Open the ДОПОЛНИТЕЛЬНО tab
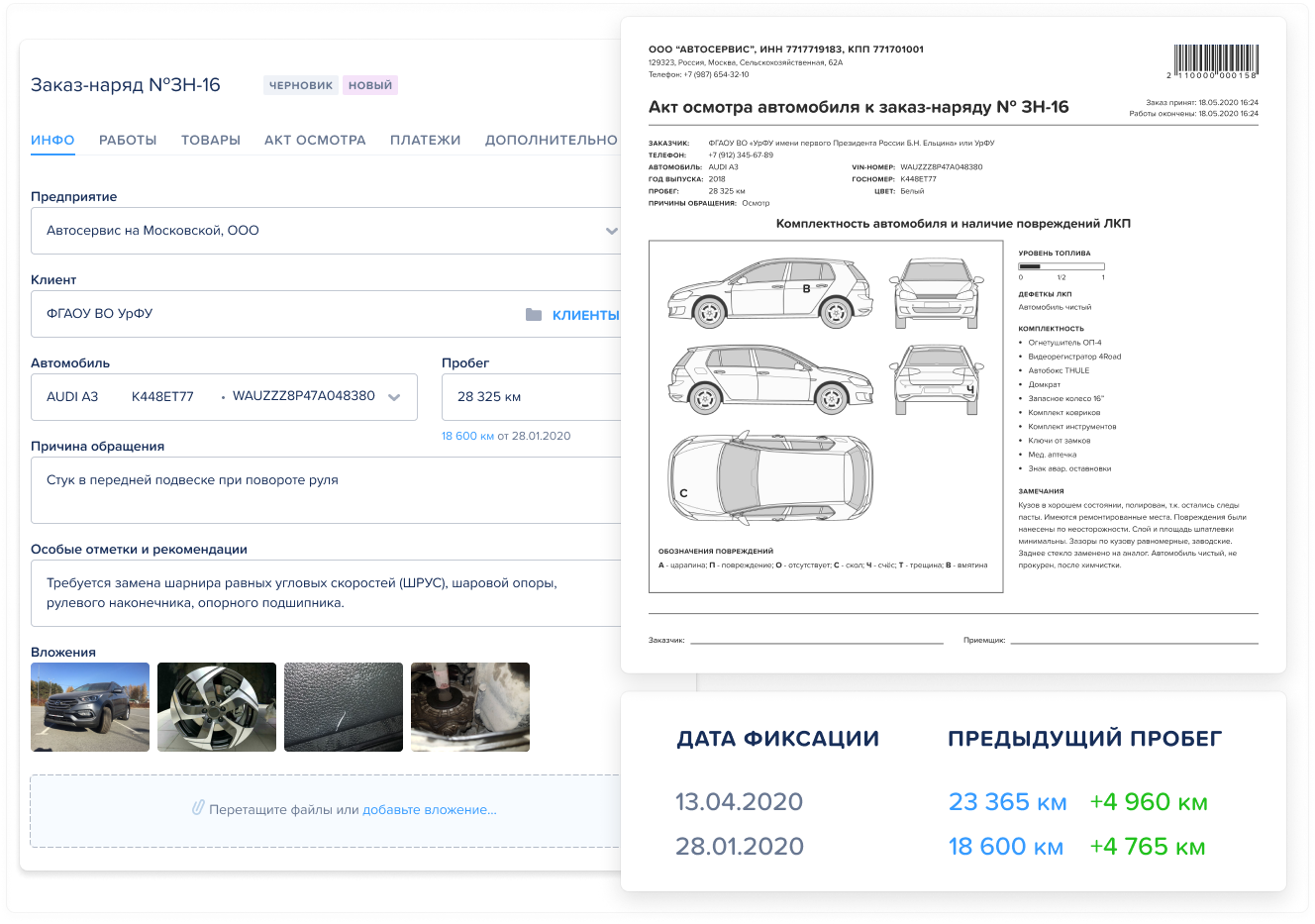Screen dimensions: 1315x924 point(552,140)
